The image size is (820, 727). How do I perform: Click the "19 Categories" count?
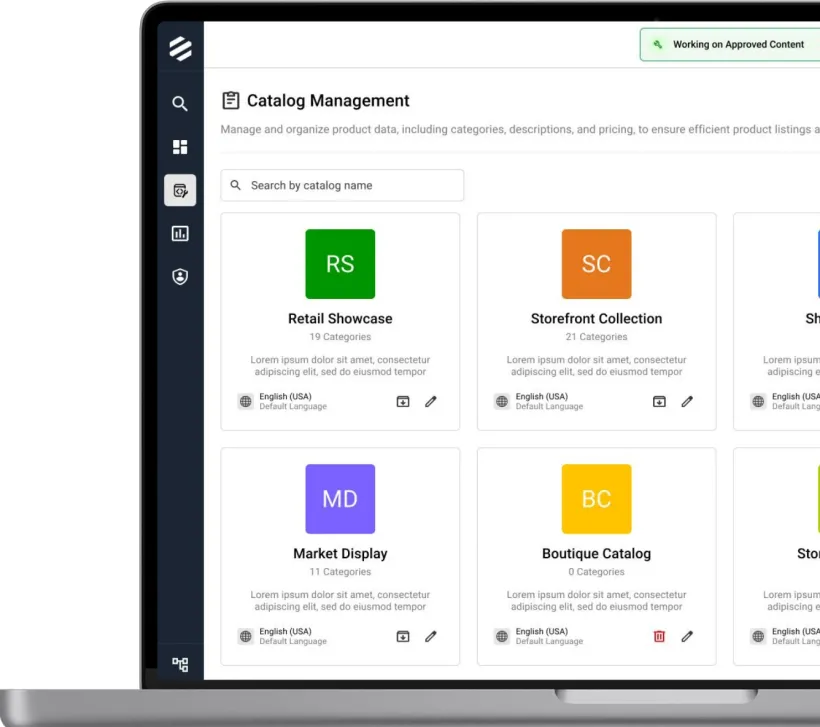point(340,337)
